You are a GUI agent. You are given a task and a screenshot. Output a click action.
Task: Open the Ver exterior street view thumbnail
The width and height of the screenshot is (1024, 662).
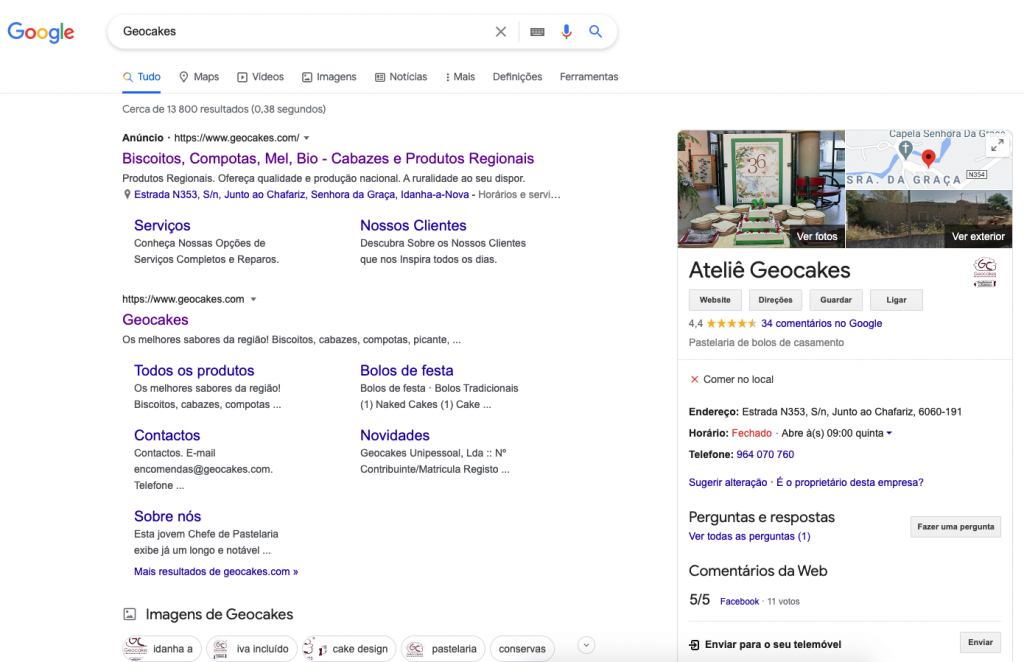click(929, 219)
